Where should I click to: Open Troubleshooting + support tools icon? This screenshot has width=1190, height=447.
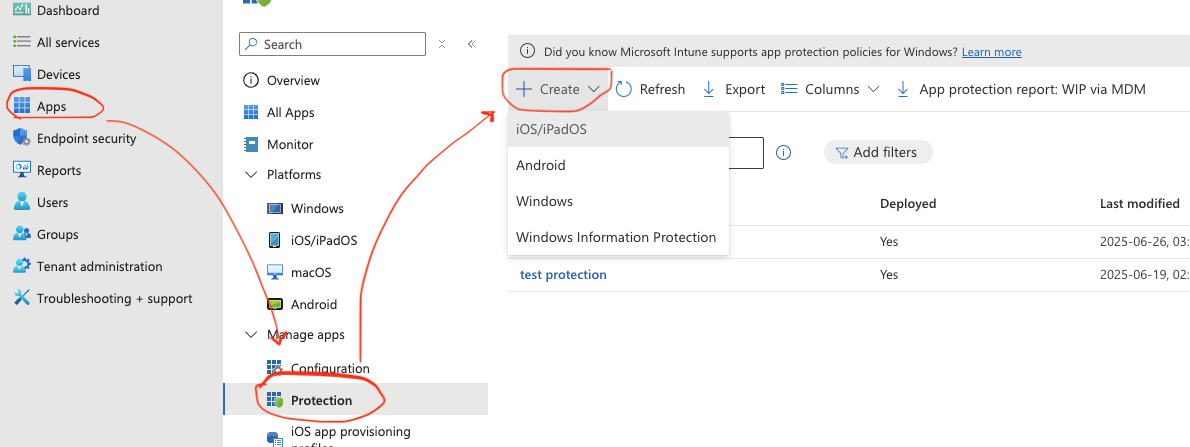pyautogui.click(x=22, y=298)
